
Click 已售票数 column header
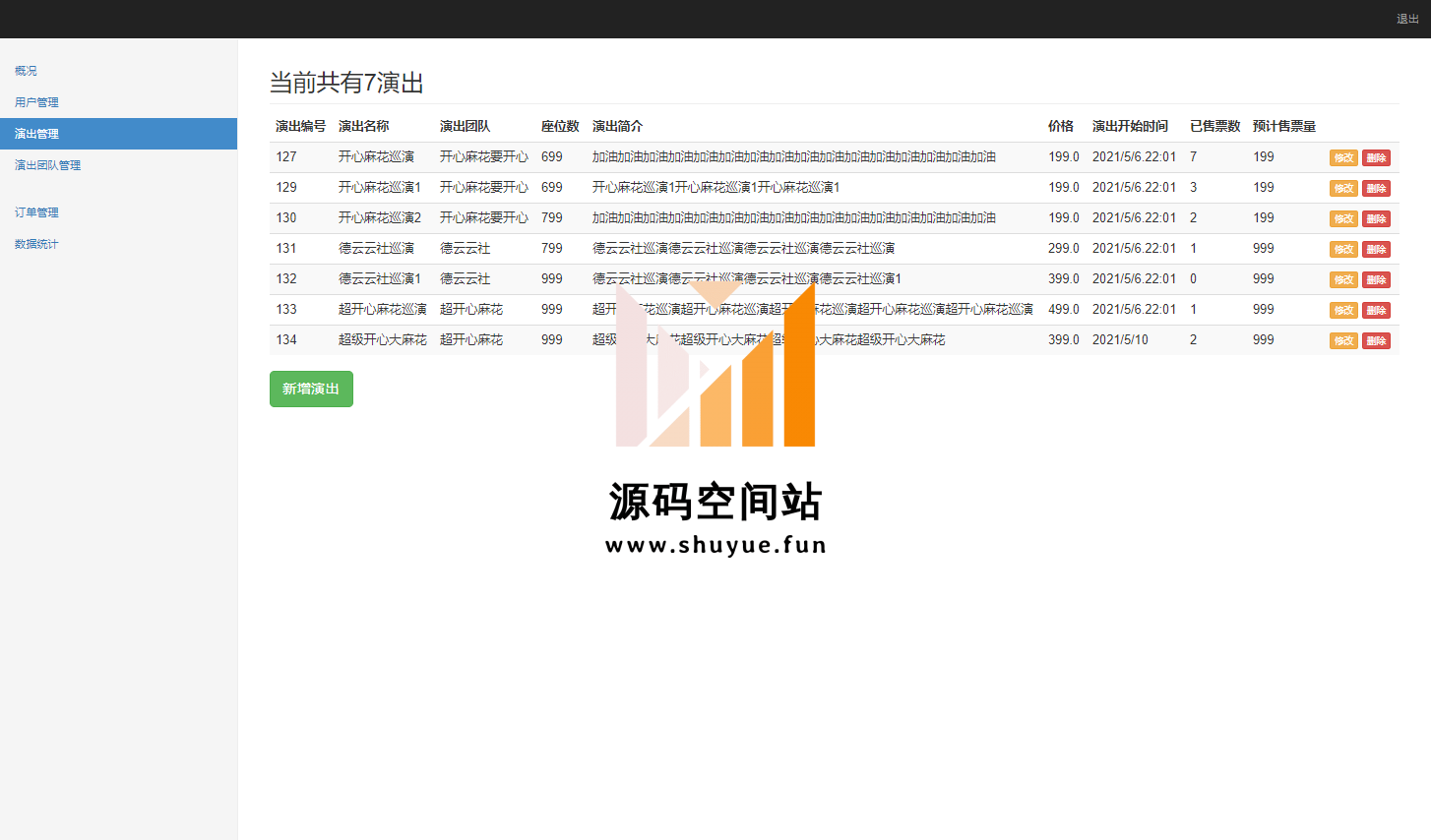(x=1214, y=126)
